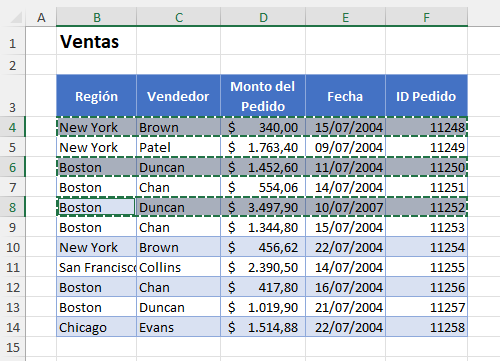Select amount cell $ 340,00
500x361 pixels.
pyautogui.click(x=263, y=127)
